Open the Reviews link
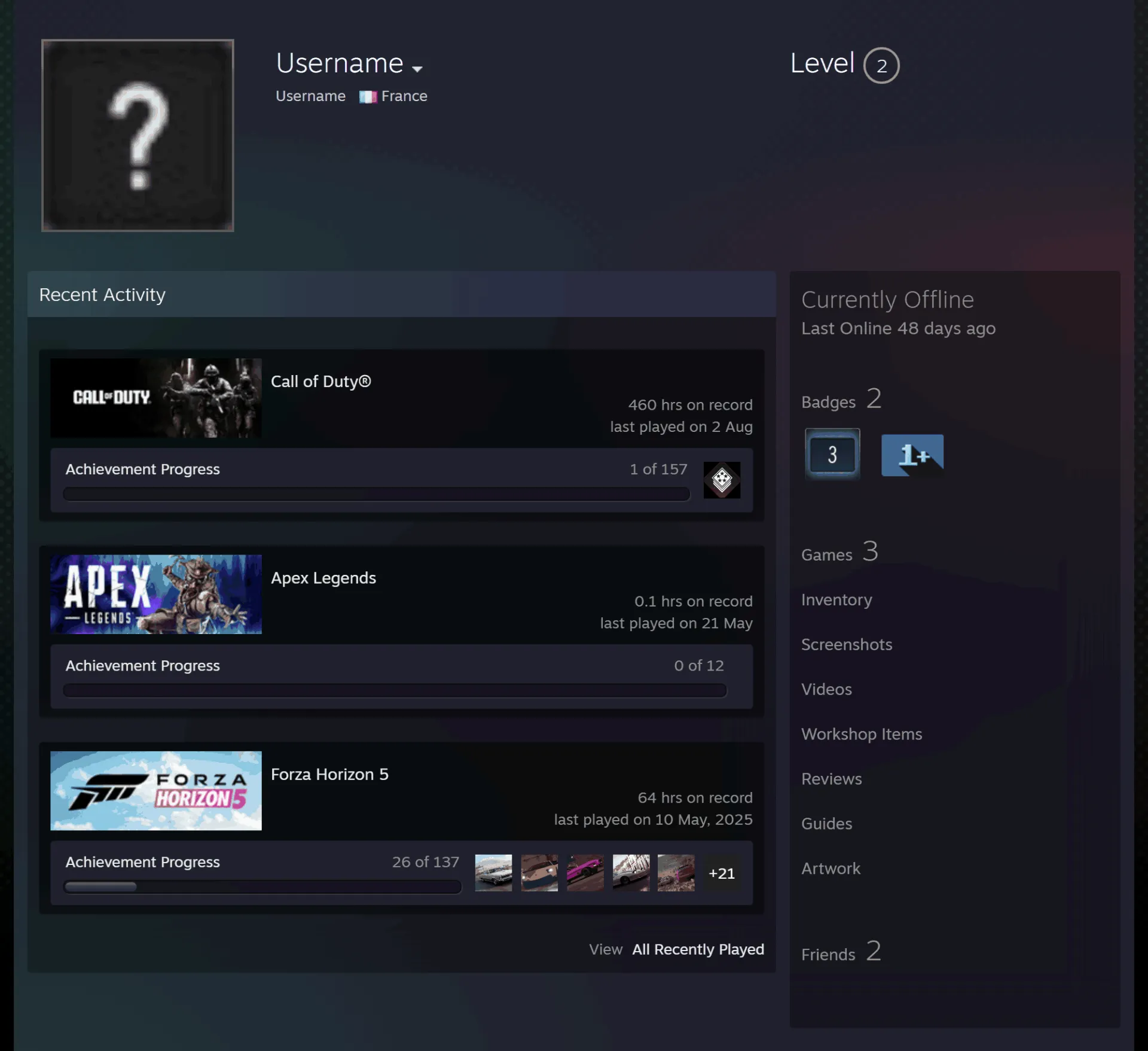The width and height of the screenshot is (1148, 1051). tap(832, 779)
